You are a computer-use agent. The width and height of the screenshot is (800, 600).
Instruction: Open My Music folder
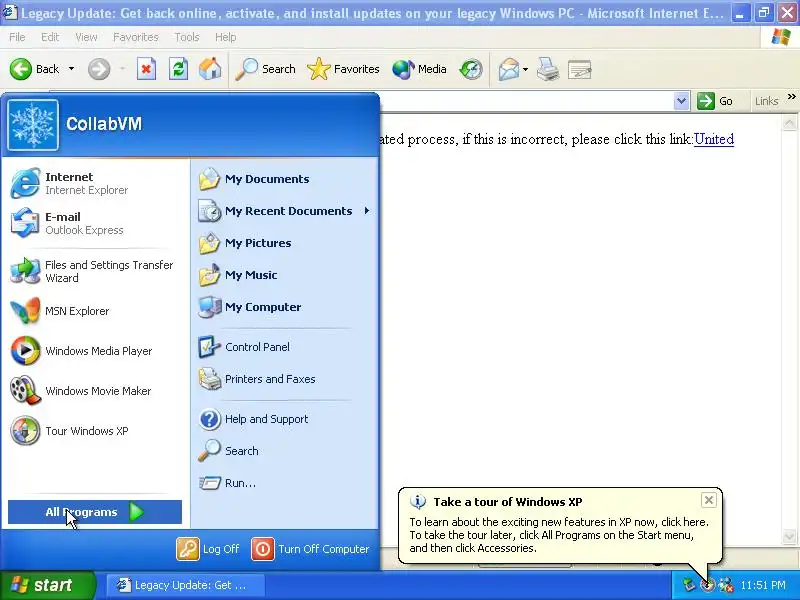[x=284, y=275]
